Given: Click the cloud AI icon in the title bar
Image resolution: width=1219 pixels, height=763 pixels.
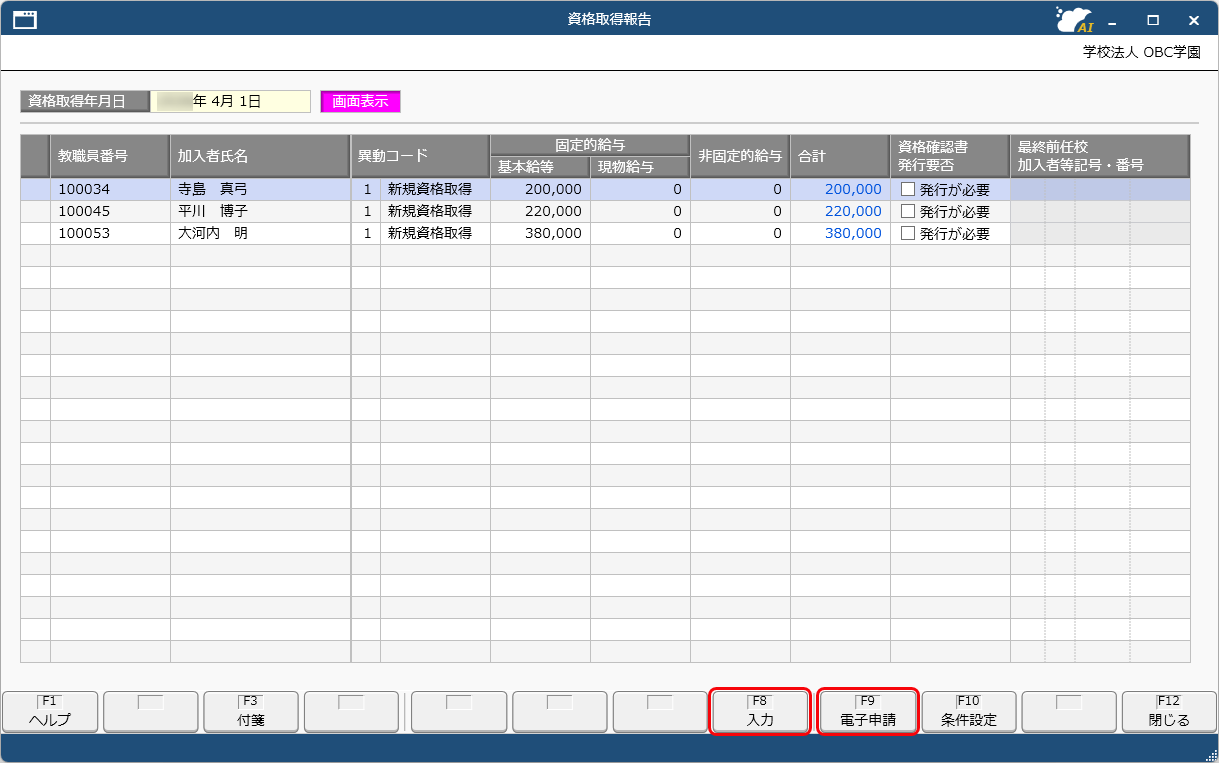Looking at the screenshot, I should tap(1072, 18).
